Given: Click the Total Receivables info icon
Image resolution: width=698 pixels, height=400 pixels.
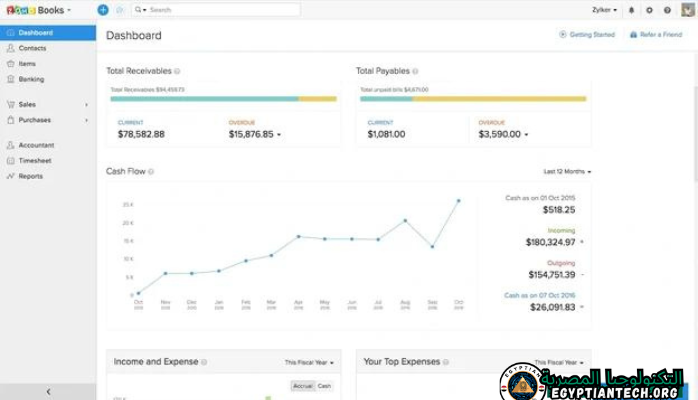Looking at the screenshot, I should pyautogui.click(x=179, y=71).
